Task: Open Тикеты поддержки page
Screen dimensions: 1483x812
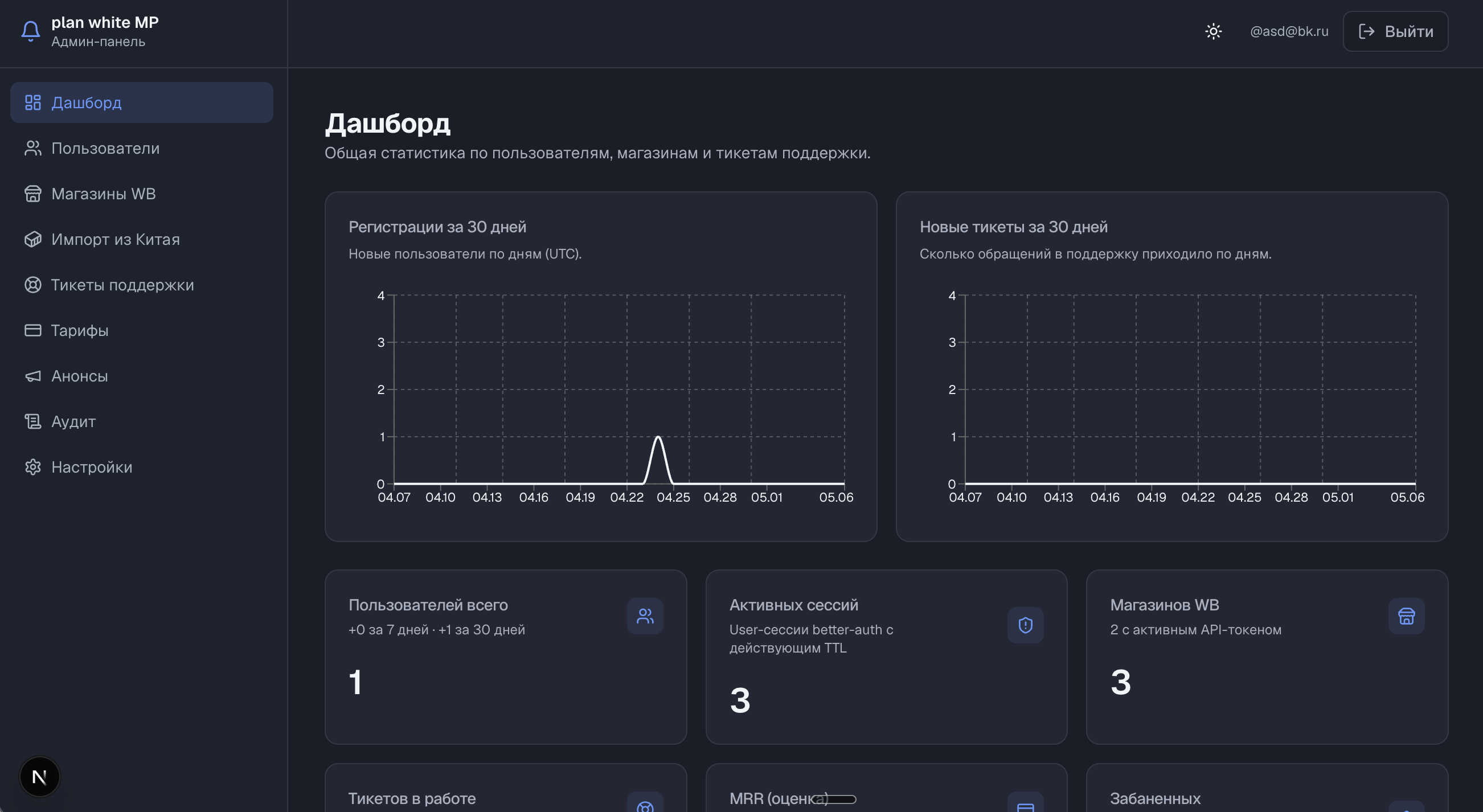Action: [x=142, y=284]
